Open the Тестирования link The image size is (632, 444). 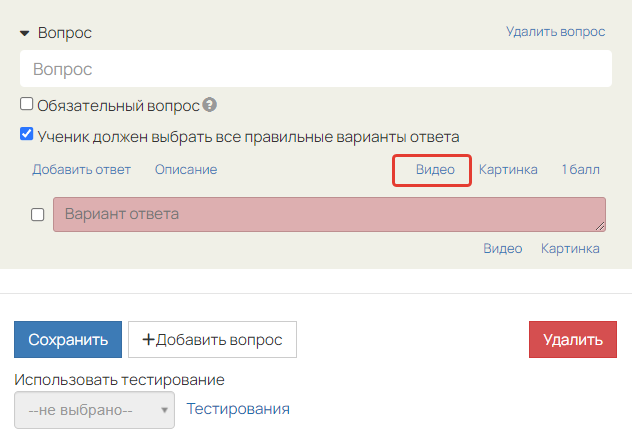point(238,409)
